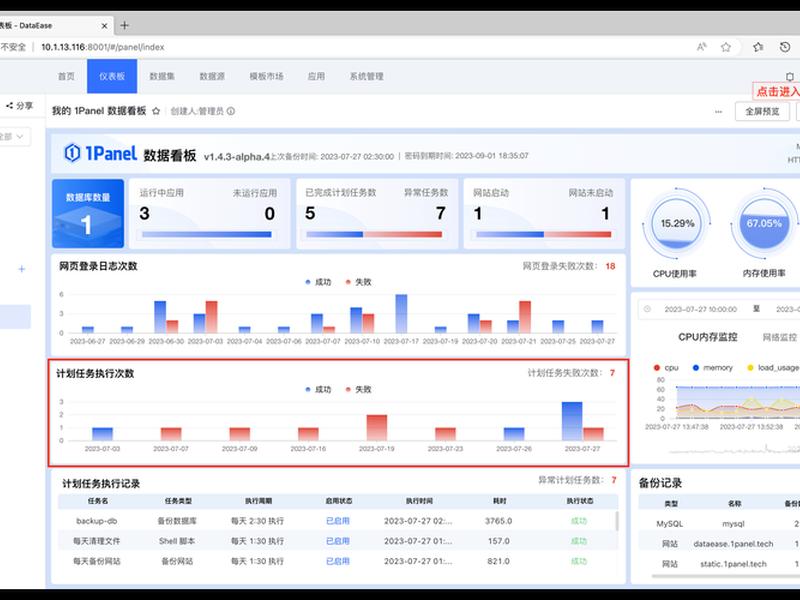Click 已启用 status for 每天清理文件 task
800x600 pixels.
(337, 541)
